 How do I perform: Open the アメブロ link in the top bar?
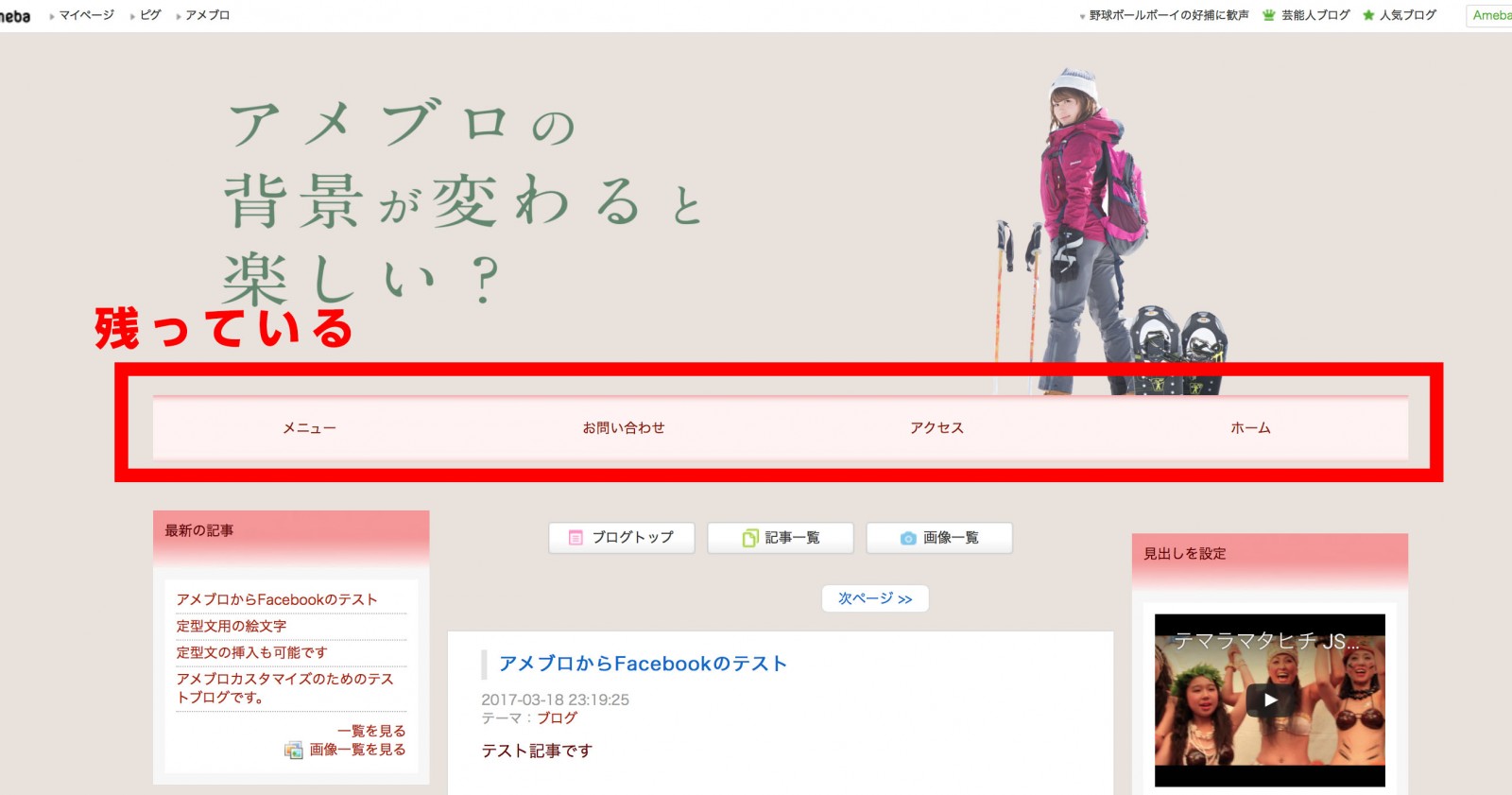[207, 15]
